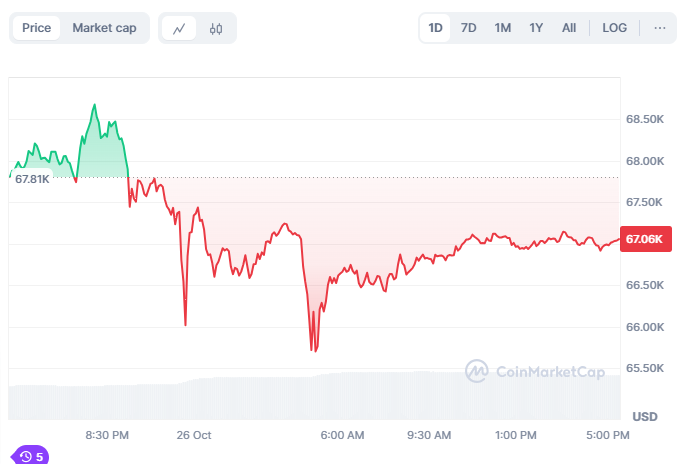Select the 7D time range
This screenshot has width=692, height=464.
coord(469,28)
